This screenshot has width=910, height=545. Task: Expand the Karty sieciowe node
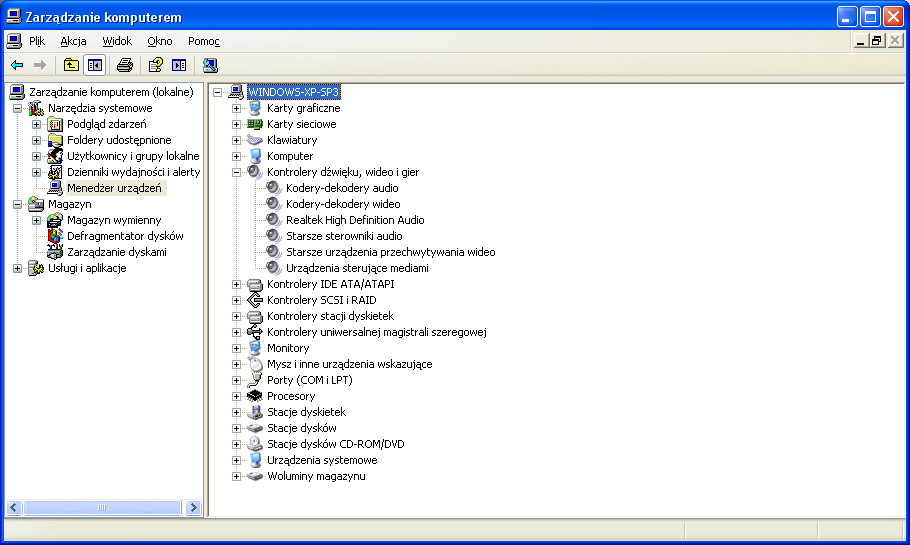(x=236, y=124)
